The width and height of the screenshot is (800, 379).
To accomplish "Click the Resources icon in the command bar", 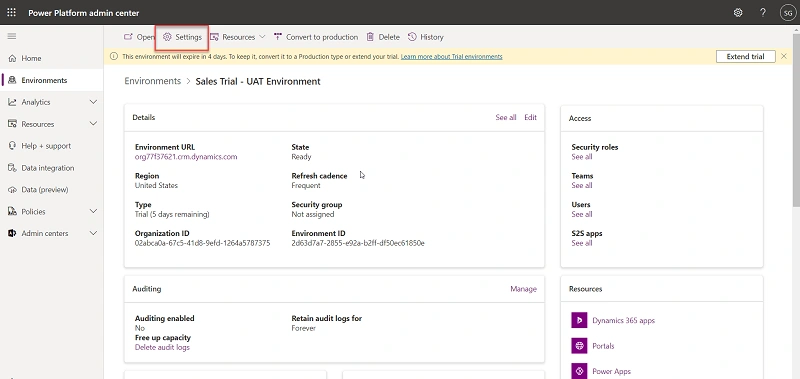I will (x=214, y=37).
